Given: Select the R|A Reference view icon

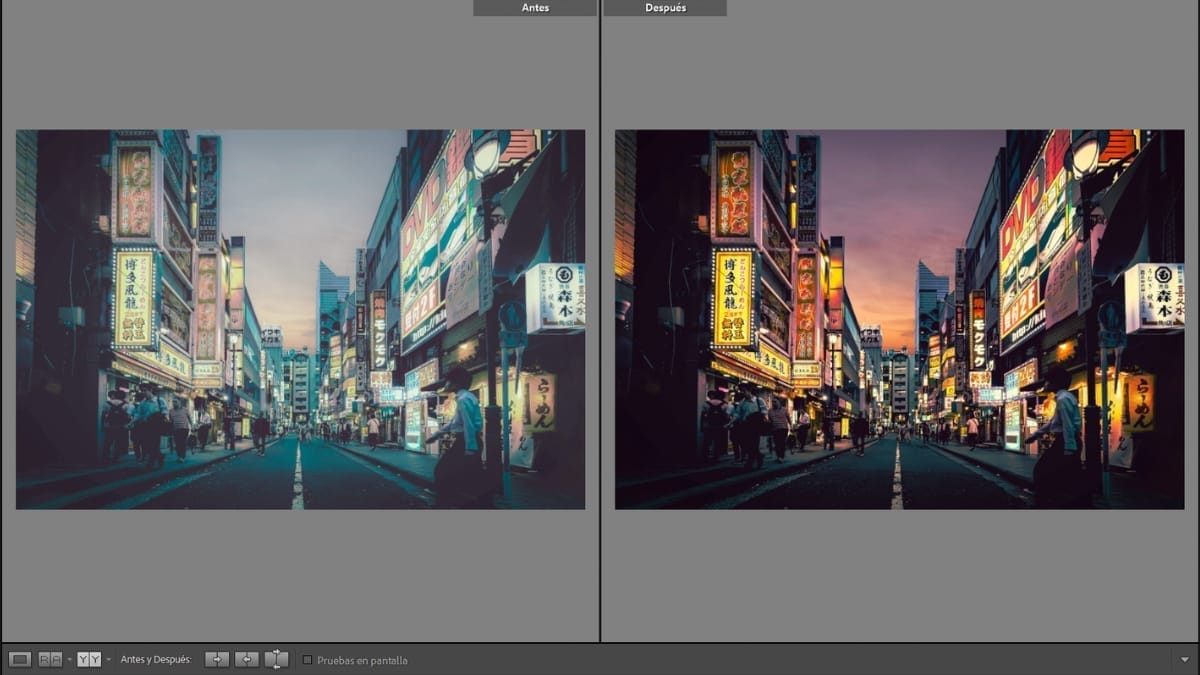Looking at the screenshot, I should [49, 659].
